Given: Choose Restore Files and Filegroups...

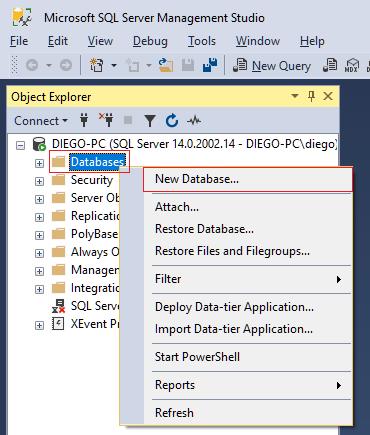Looking at the screenshot, I should pyautogui.click(x=248, y=251).
